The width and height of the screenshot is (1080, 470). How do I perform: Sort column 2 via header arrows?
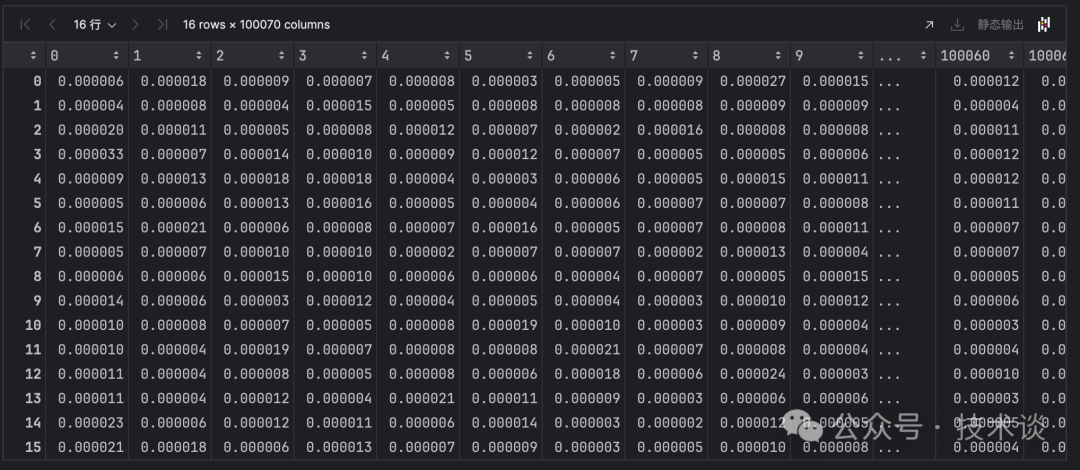[x=282, y=56]
